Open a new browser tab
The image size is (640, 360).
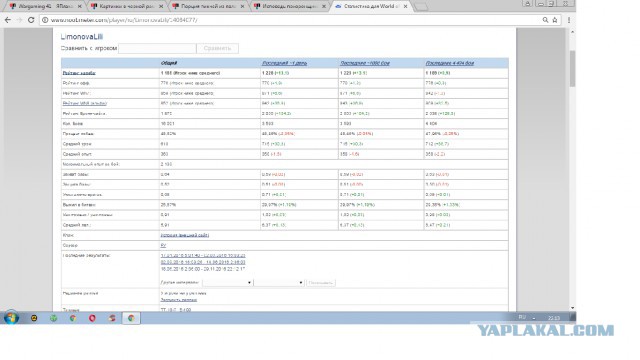point(420,7)
